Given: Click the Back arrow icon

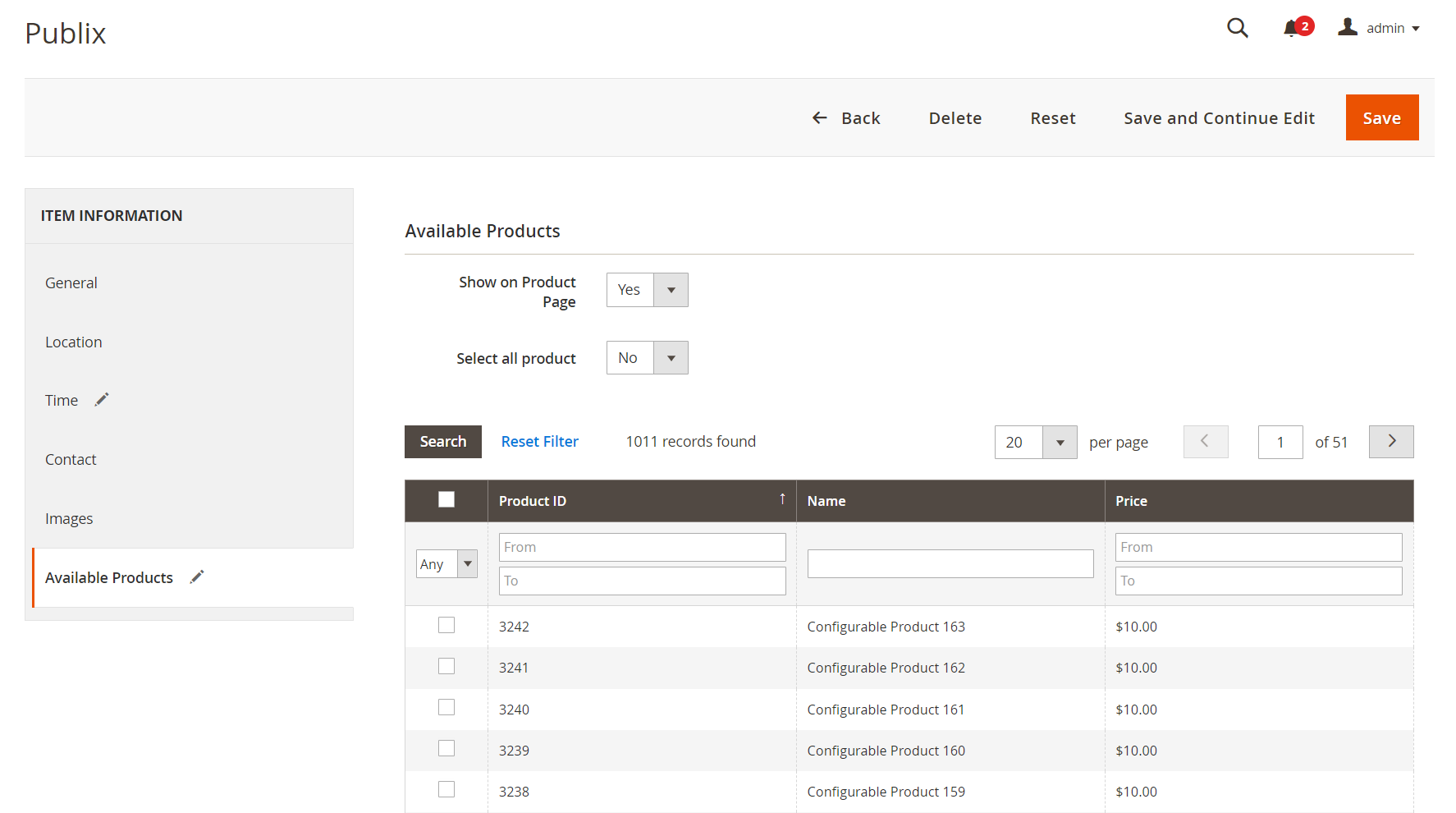Looking at the screenshot, I should 819,118.
